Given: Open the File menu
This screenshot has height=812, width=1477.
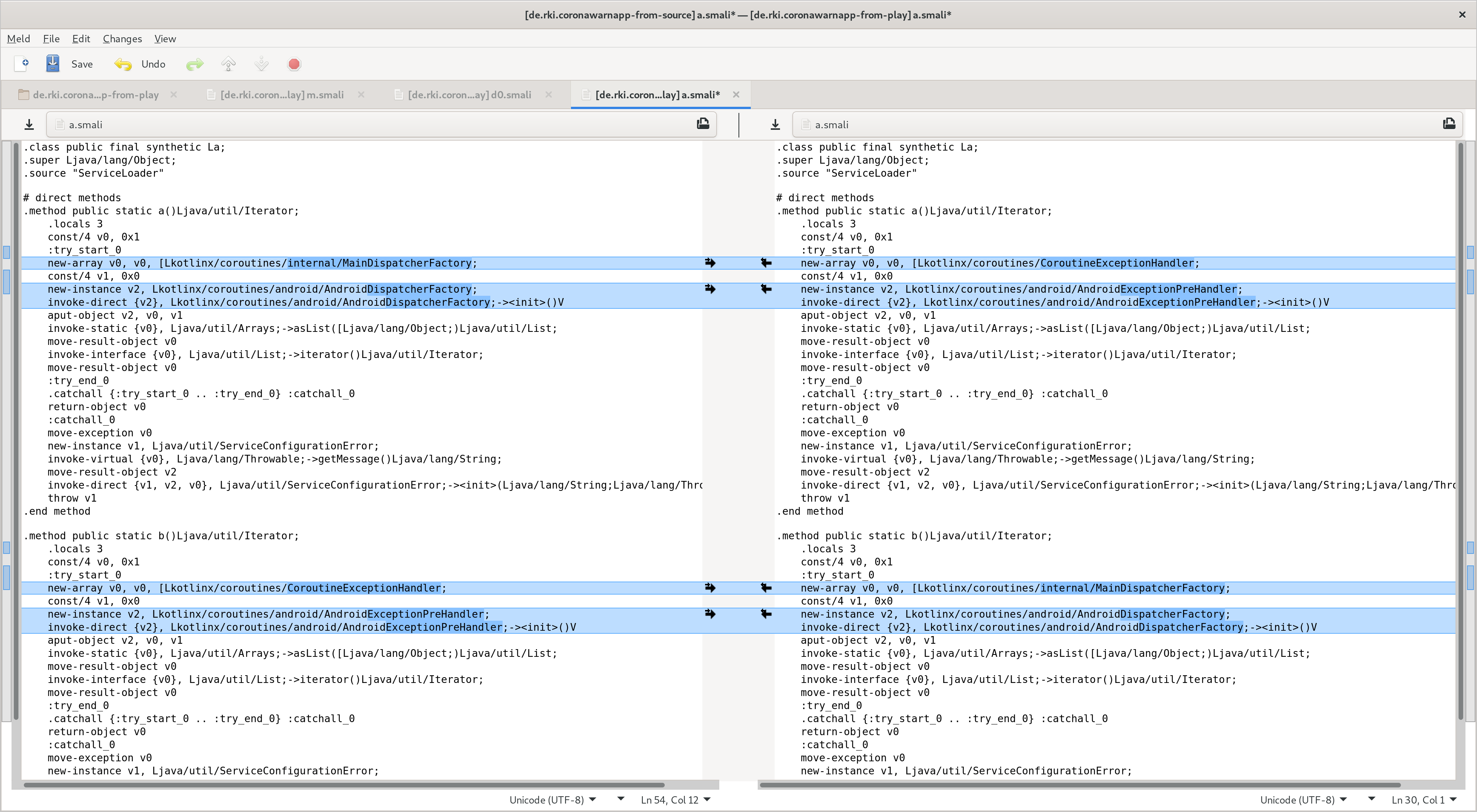Looking at the screenshot, I should (x=51, y=38).
